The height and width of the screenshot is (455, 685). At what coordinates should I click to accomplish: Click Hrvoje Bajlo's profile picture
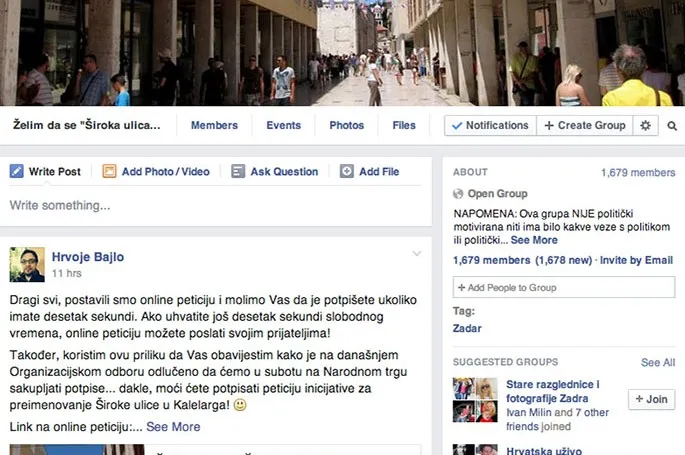(x=27, y=264)
